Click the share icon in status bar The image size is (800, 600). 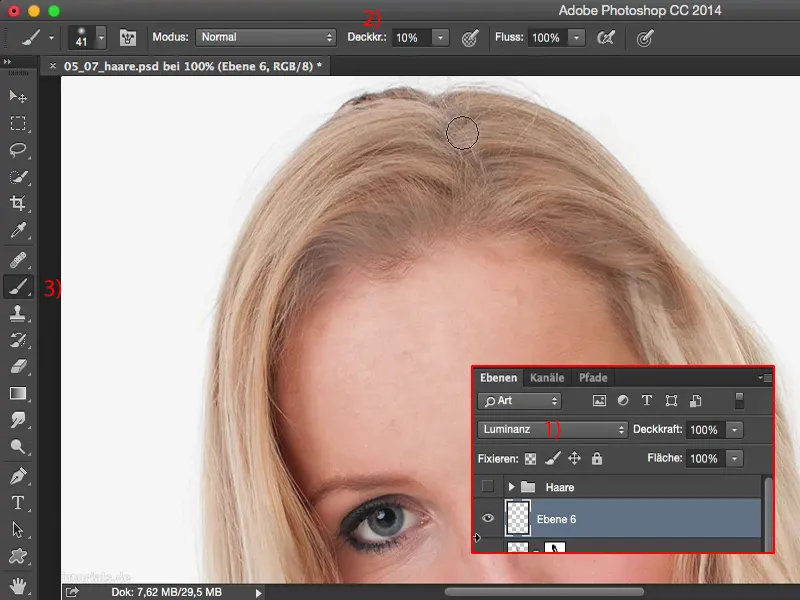(72, 592)
